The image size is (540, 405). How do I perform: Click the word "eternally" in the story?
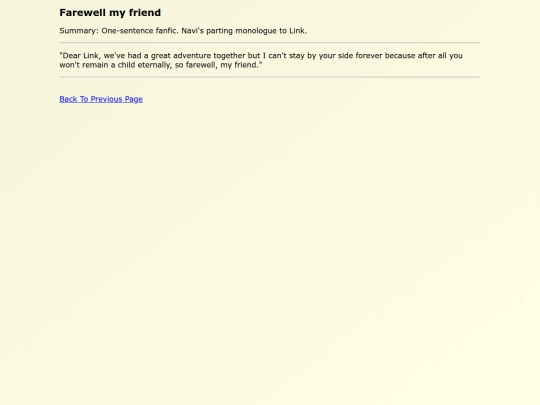(155, 65)
